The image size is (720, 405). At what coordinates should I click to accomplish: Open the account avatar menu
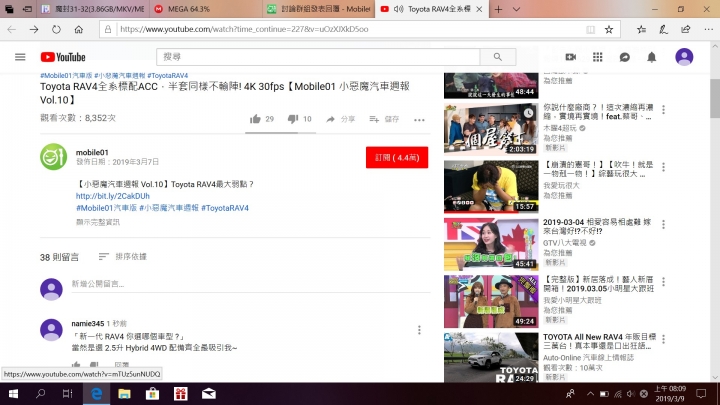(x=684, y=57)
